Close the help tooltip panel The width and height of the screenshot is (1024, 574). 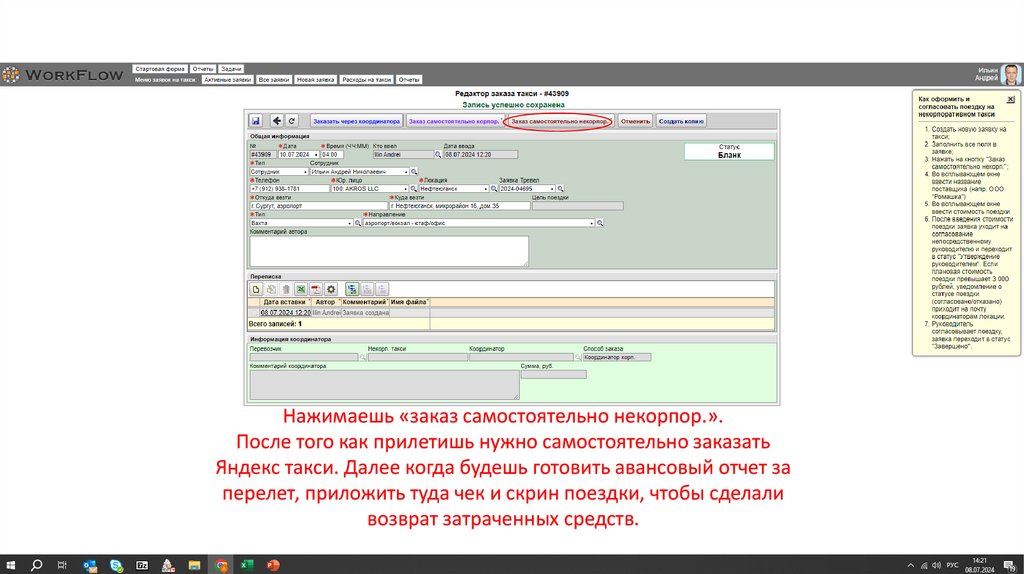click(x=1010, y=99)
